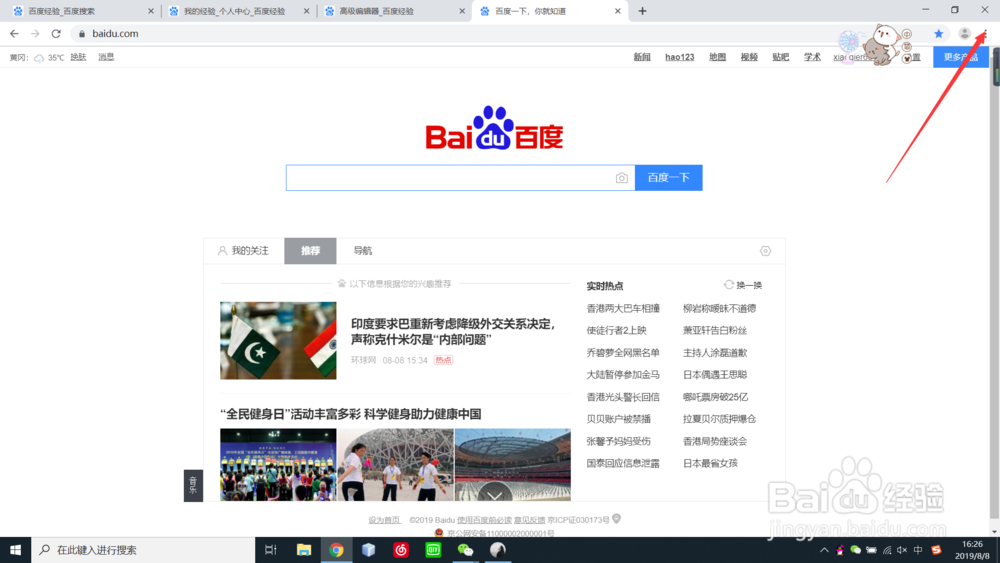Click the round dark app icon on taskbar
This screenshot has height=563, width=1000.
coord(497,550)
